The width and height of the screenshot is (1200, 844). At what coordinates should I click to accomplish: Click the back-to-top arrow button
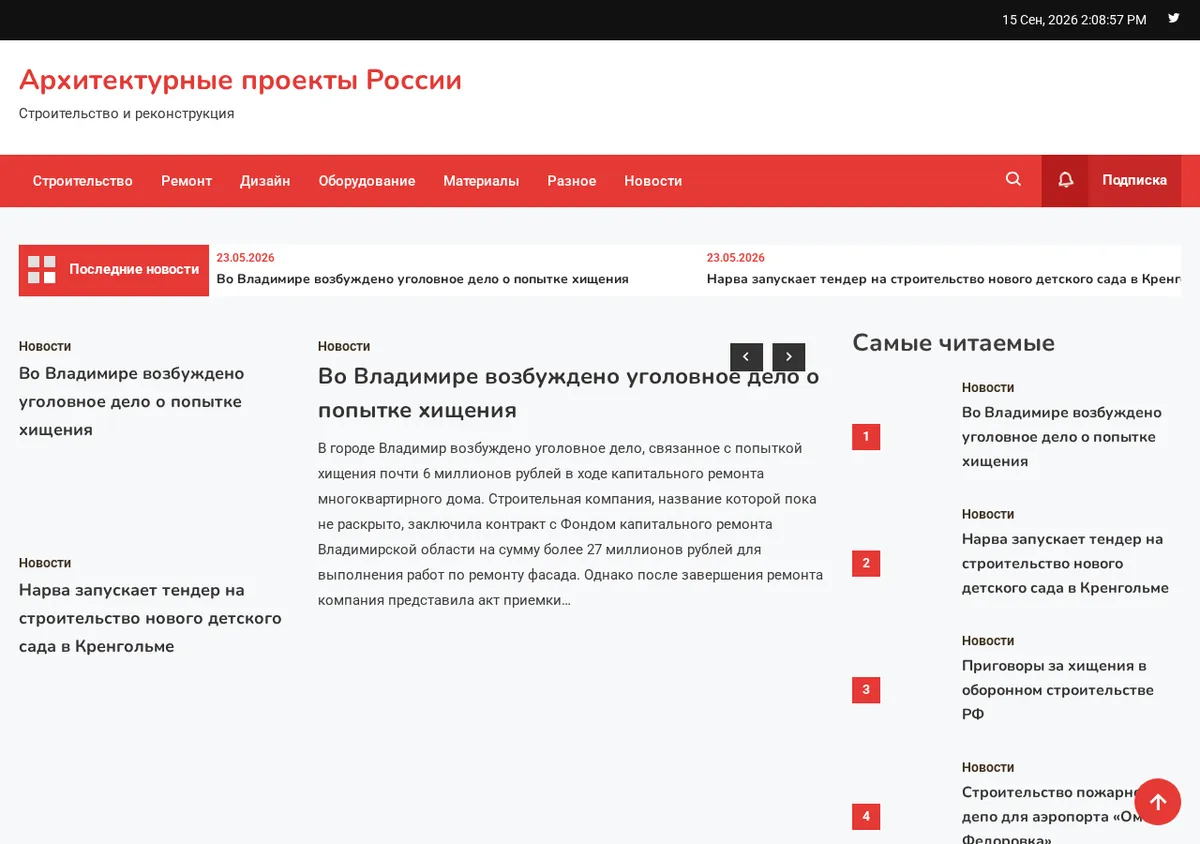point(1157,801)
